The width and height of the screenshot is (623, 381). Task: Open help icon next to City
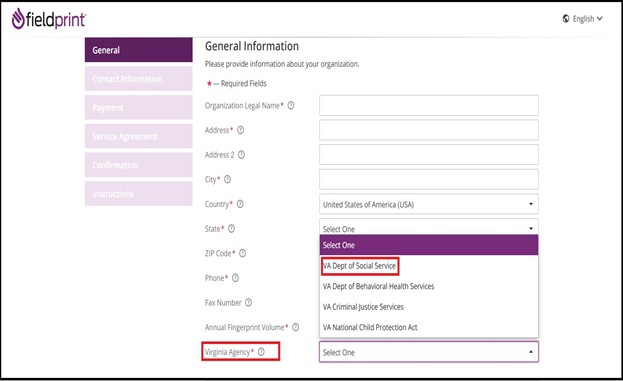coord(227,179)
